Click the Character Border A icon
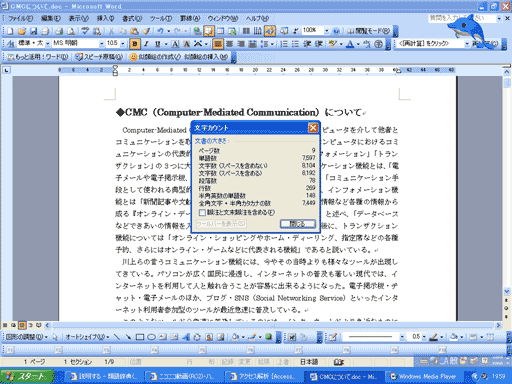This screenshot has height=384, width=512. point(175,44)
